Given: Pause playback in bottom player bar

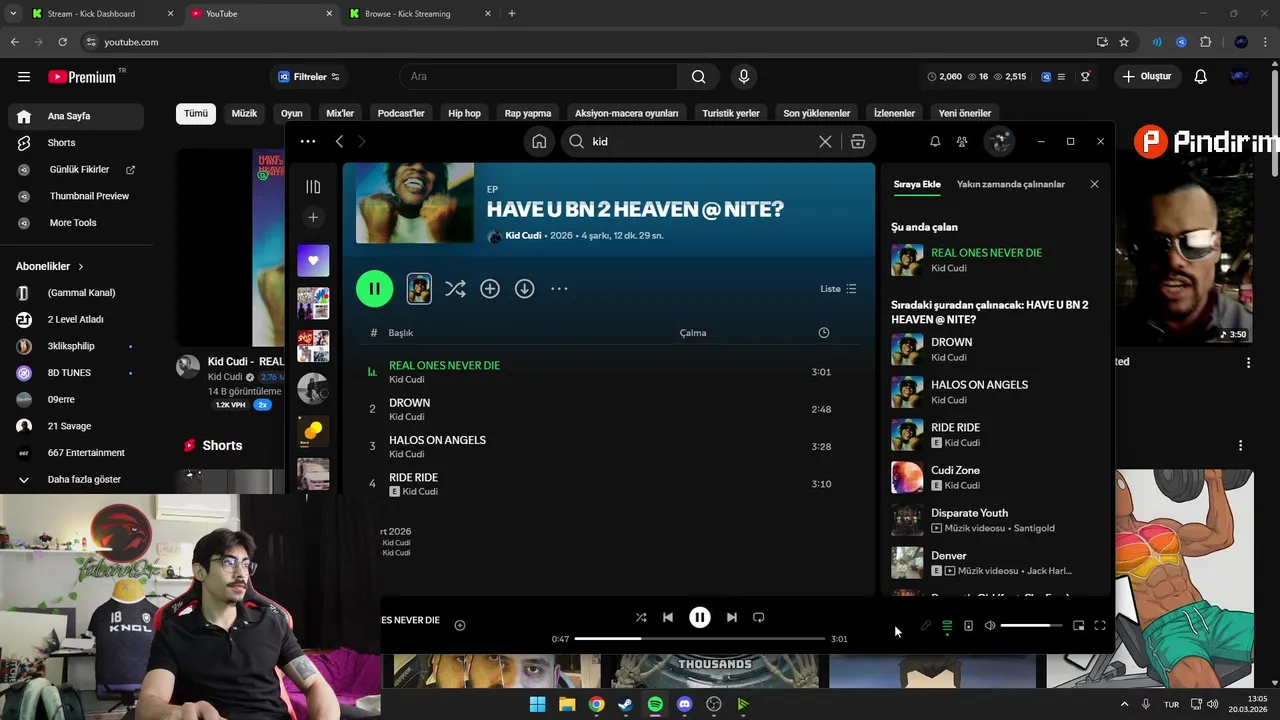Looking at the screenshot, I should tap(700, 618).
